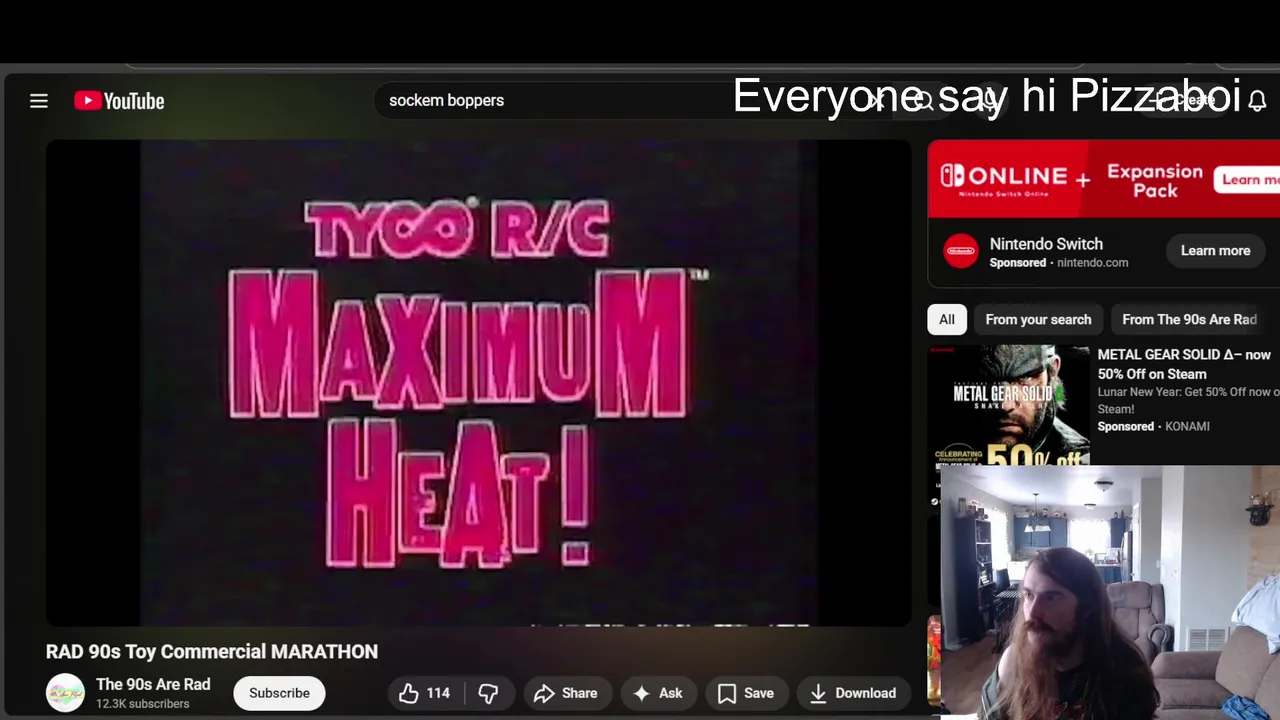The image size is (1280, 720).
Task: Open The 90s Are Rad channel avatar
Action: [66, 693]
